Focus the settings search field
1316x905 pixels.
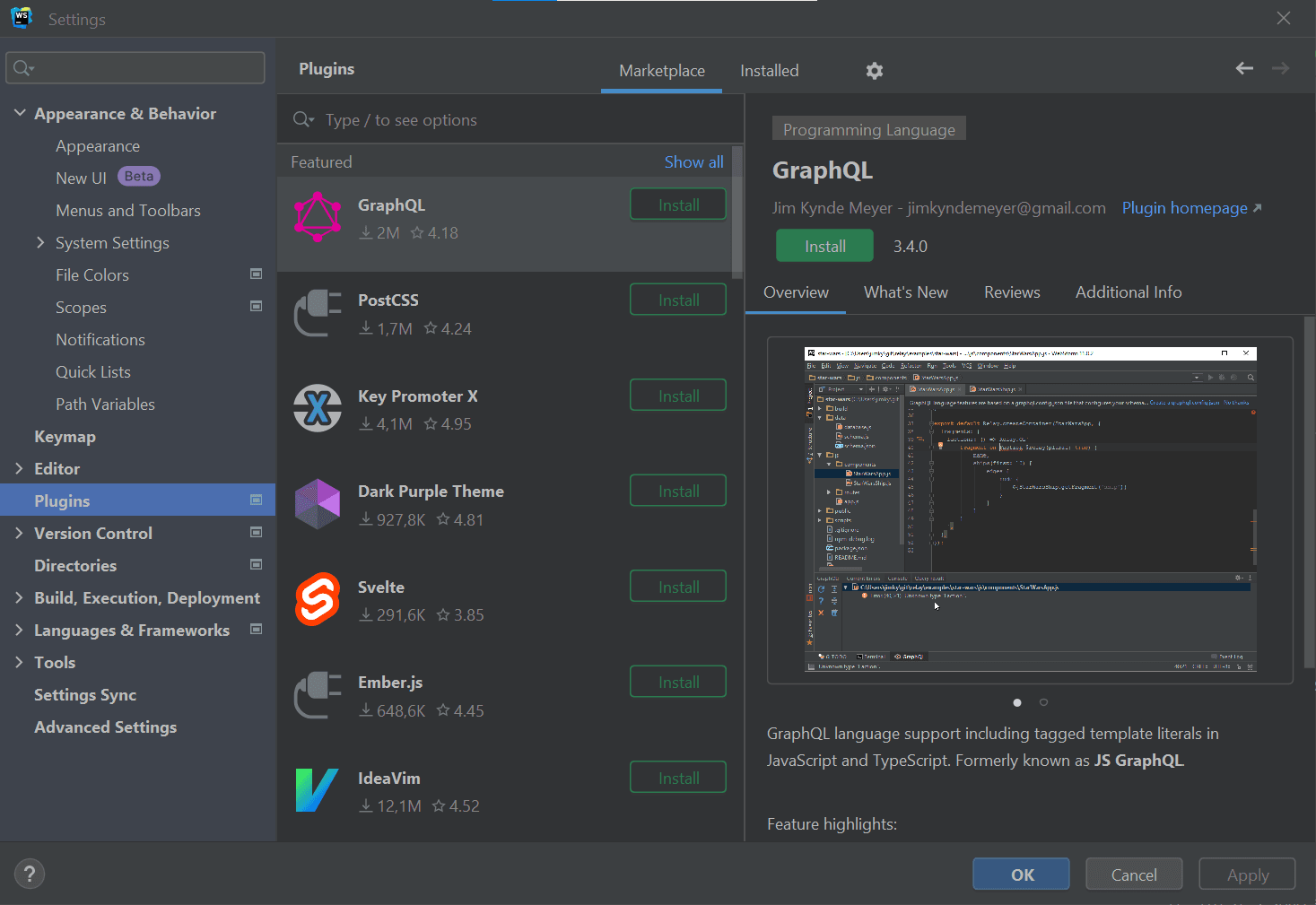pyautogui.click(x=135, y=68)
